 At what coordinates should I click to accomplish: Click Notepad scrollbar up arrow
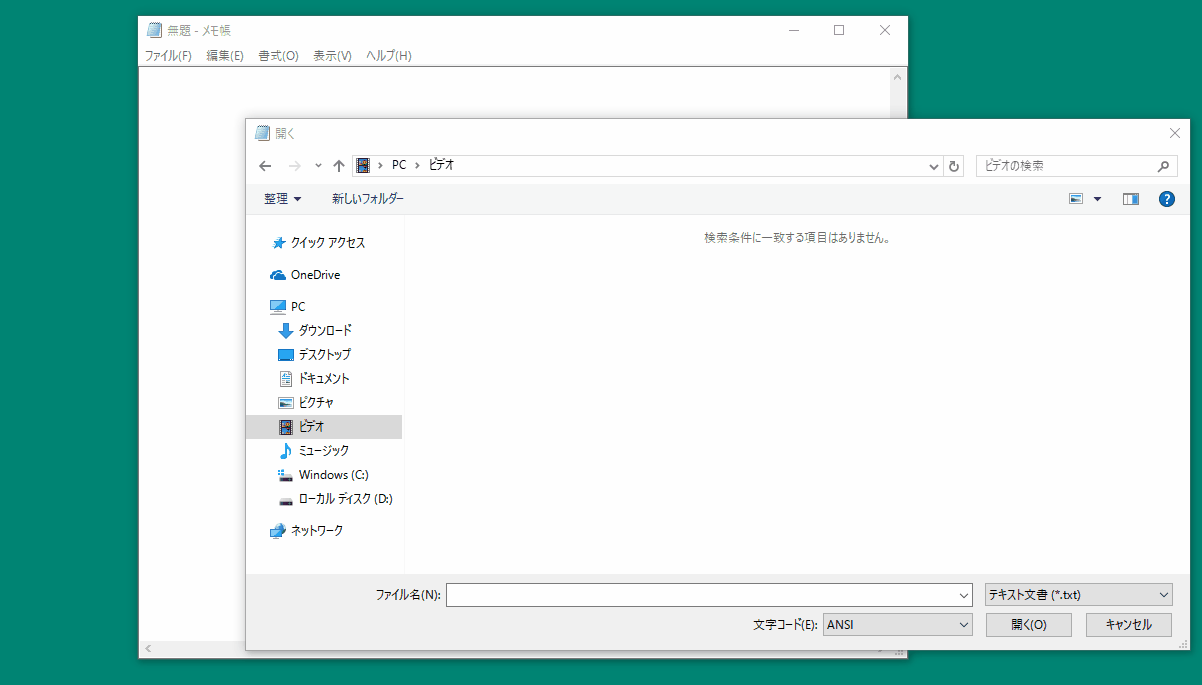[897, 77]
